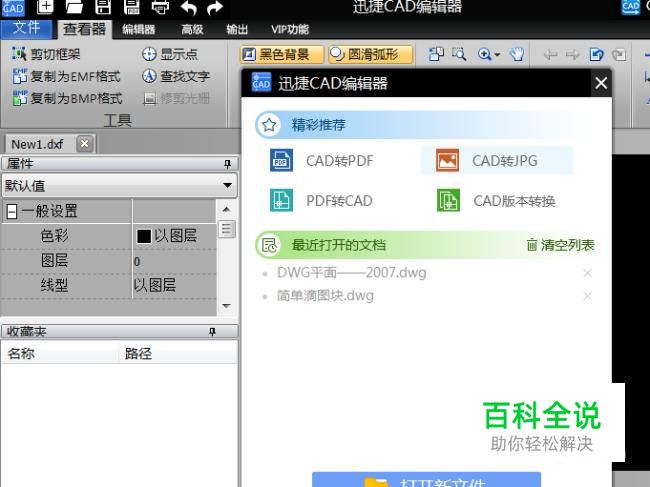Image resolution: width=650 pixels, height=487 pixels.
Task: Click the new file icon in the title bar
Action: pyautogui.click(x=45, y=6)
